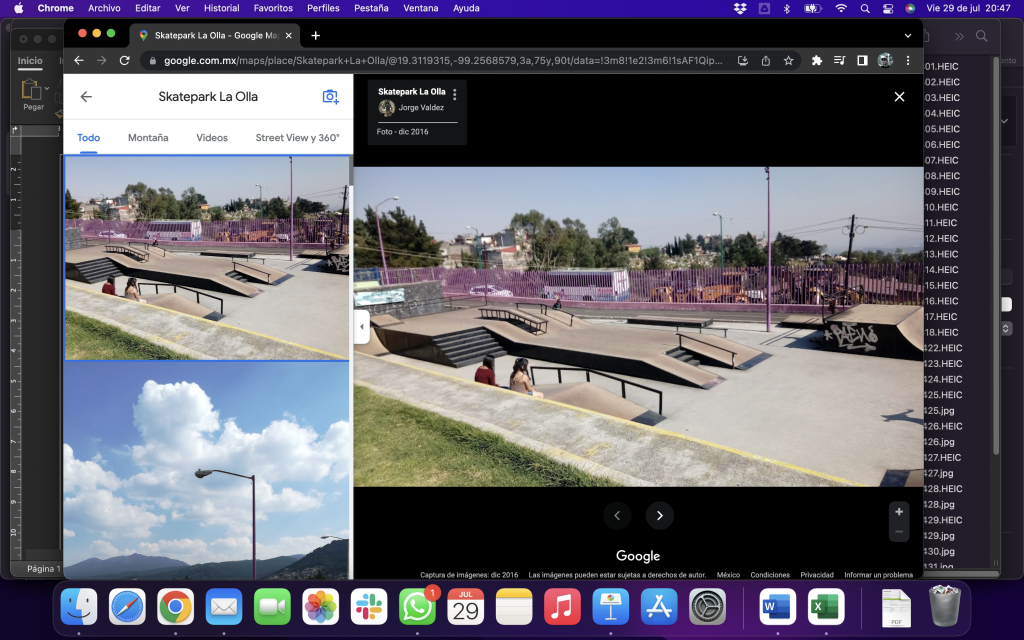Zoom in on the photo with plus
Viewport: 1024px width, 640px height.
(x=899, y=512)
